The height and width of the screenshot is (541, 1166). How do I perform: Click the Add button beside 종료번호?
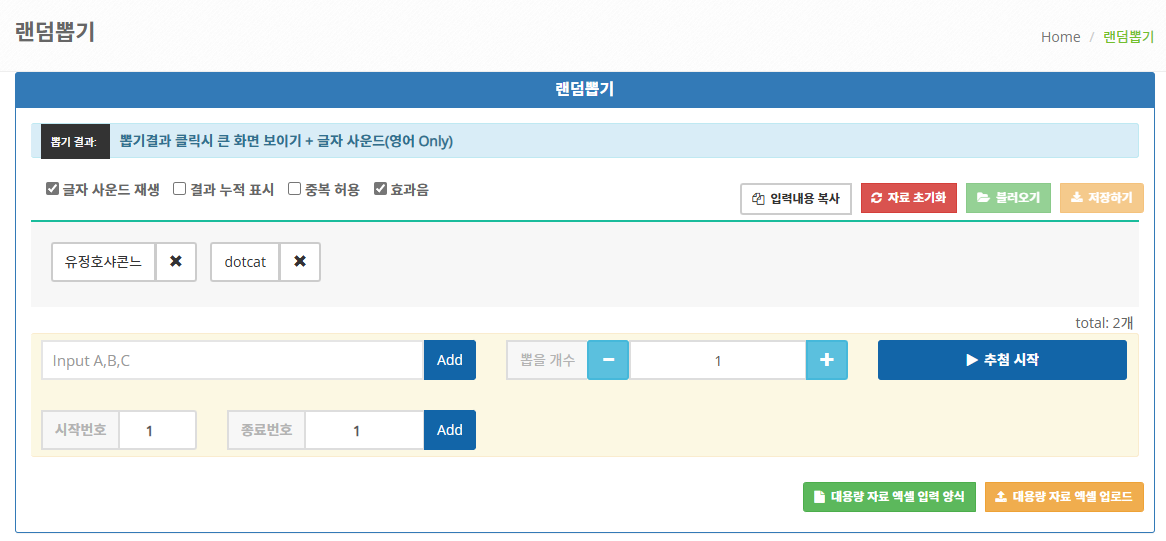450,430
